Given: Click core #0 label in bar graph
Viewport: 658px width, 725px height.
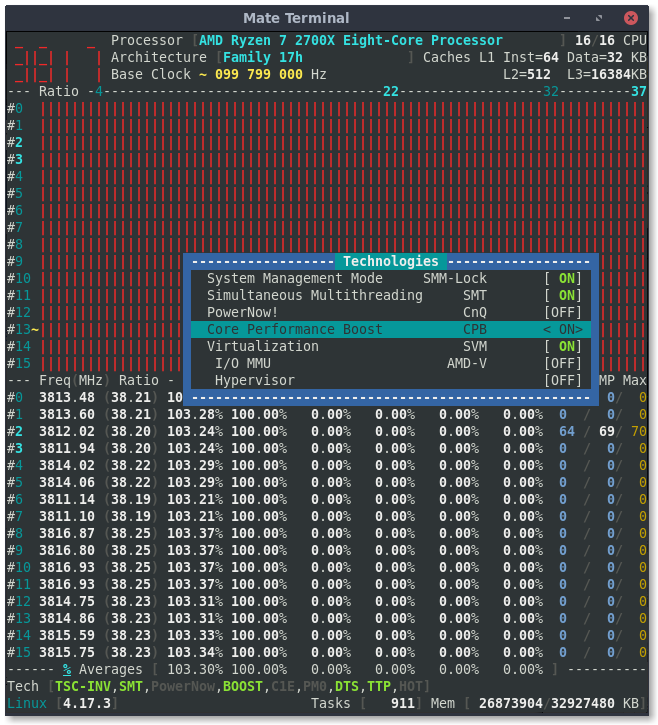Looking at the screenshot, I should [x=15, y=108].
